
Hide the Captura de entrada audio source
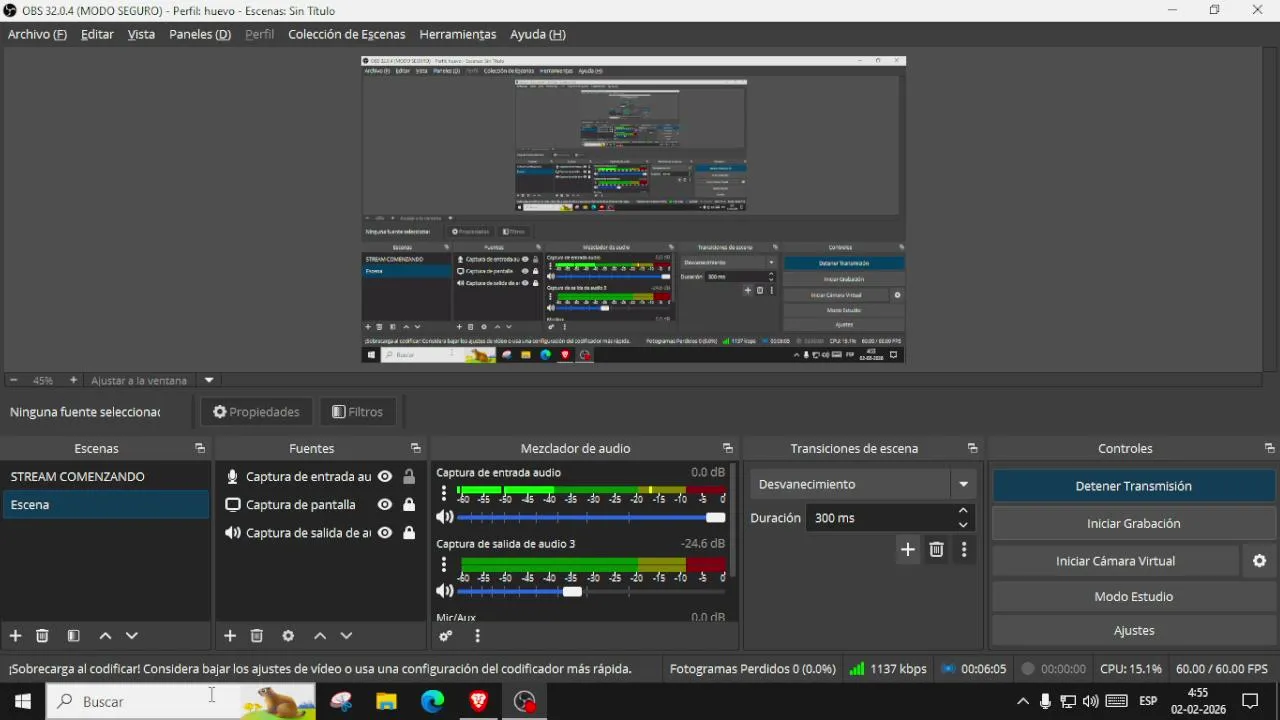[384, 477]
